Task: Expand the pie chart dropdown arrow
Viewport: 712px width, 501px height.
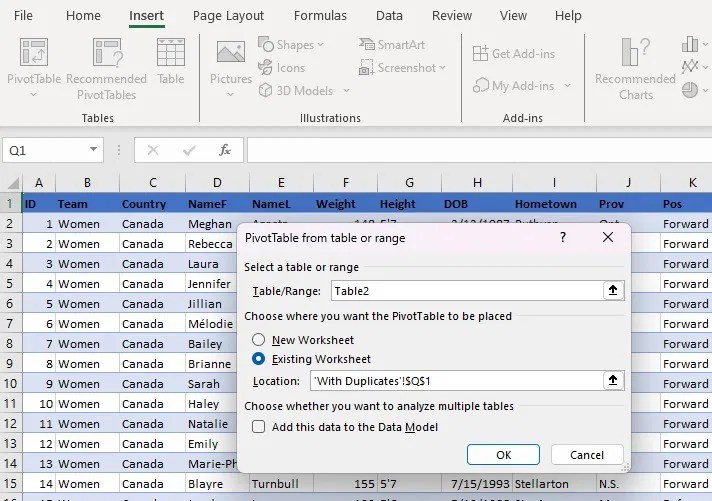Action: [705, 90]
